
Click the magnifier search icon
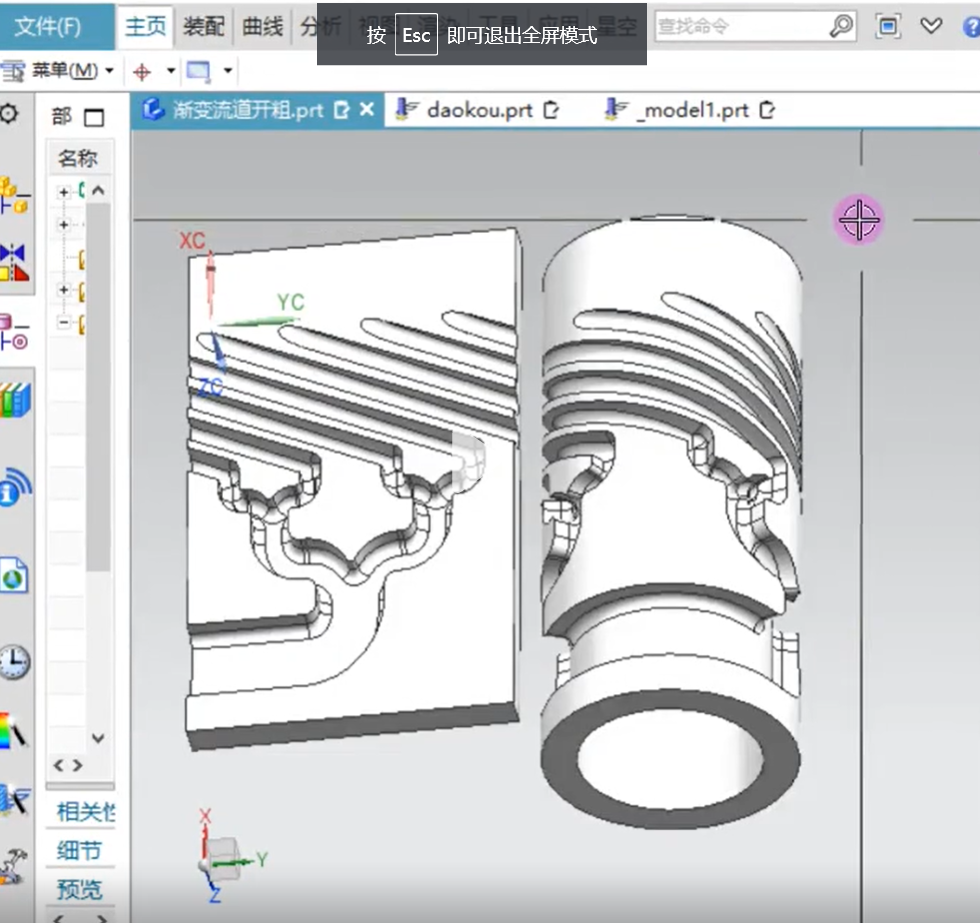pos(841,26)
